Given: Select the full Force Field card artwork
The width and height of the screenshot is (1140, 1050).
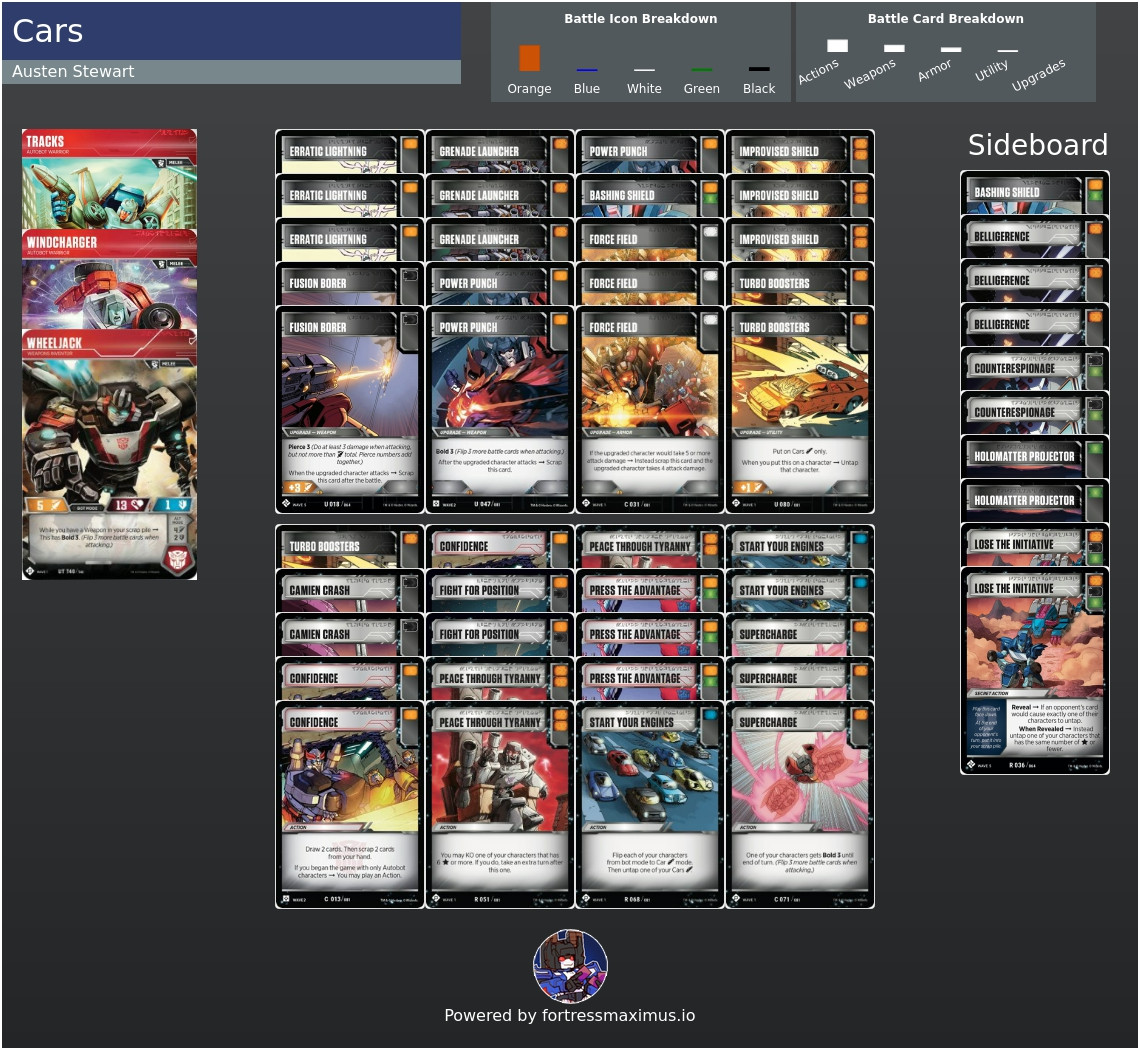Looking at the screenshot, I should click(650, 410).
